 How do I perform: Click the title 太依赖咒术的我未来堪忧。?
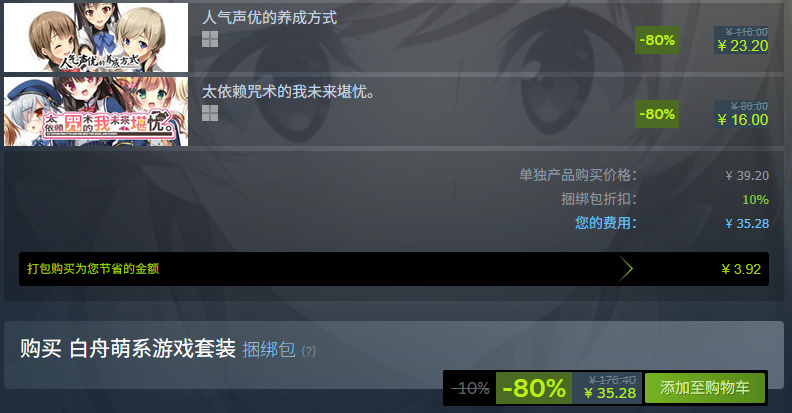pyautogui.click(x=288, y=92)
